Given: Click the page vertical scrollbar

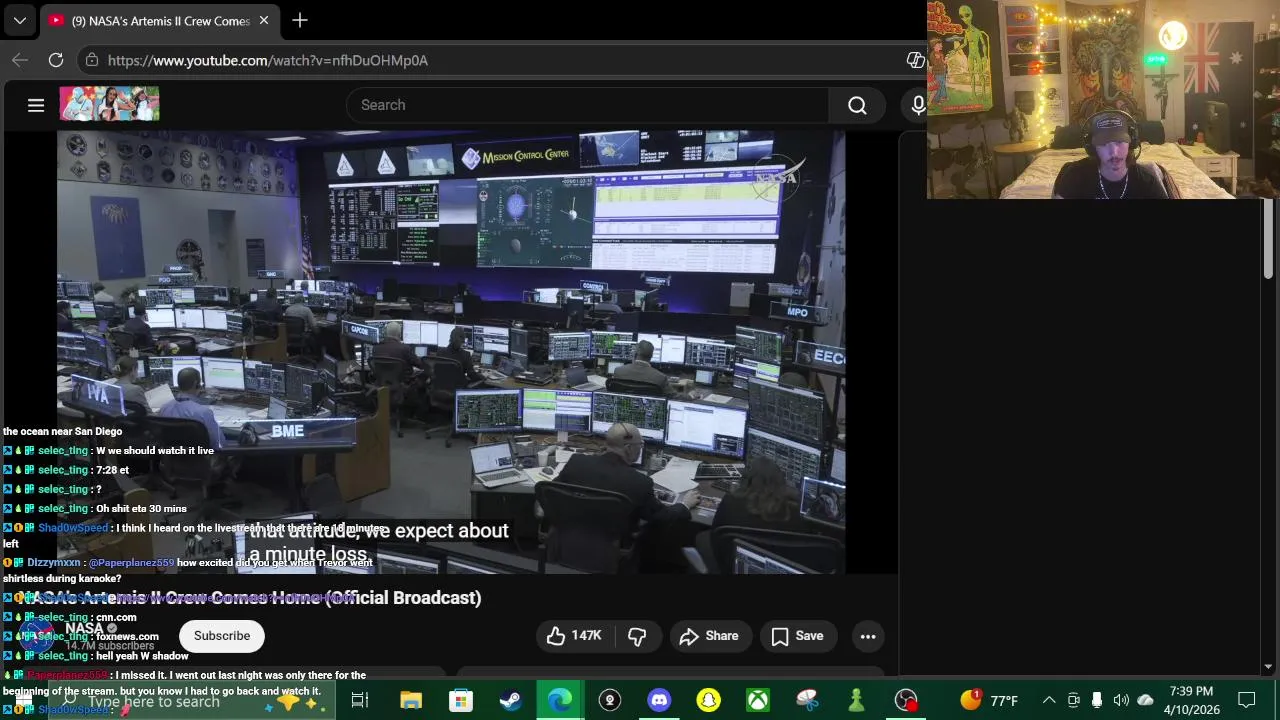Looking at the screenshot, I should pyautogui.click(x=1268, y=240).
